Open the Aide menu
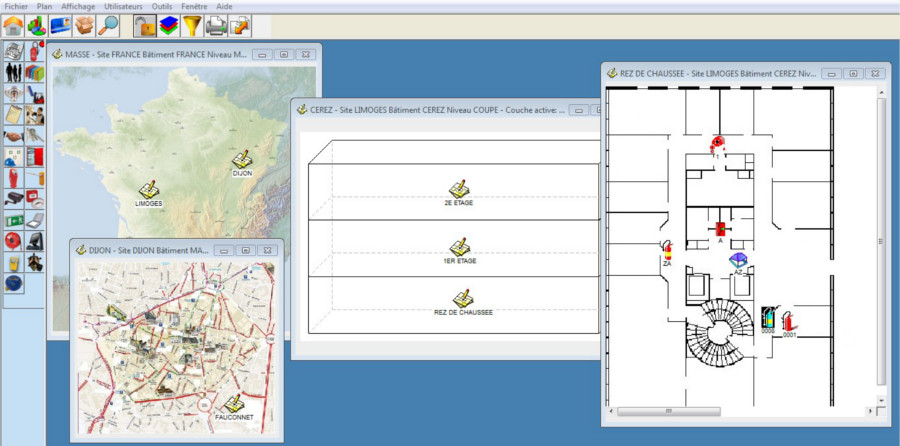The width and height of the screenshot is (900, 446). pyautogui.click(x=225, y=5)
